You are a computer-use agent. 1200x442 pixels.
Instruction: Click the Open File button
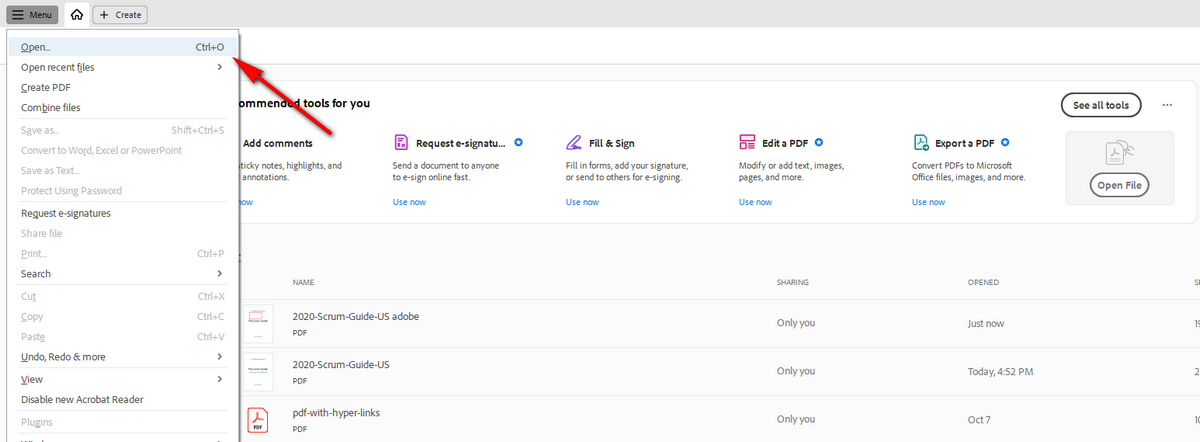(x=1119, y=186)
